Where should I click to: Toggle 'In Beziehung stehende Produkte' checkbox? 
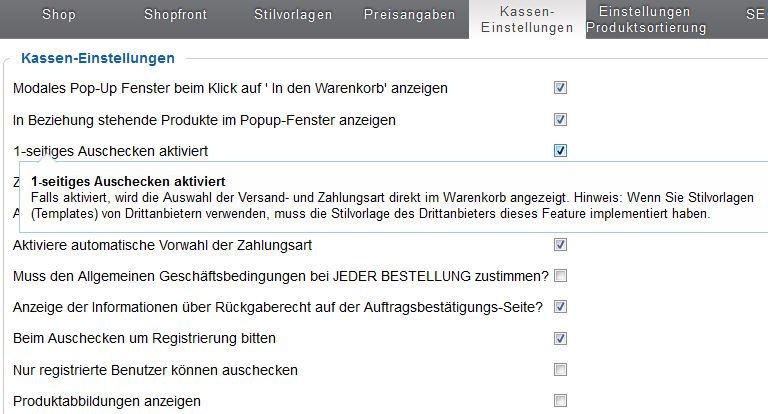(561, 120)
